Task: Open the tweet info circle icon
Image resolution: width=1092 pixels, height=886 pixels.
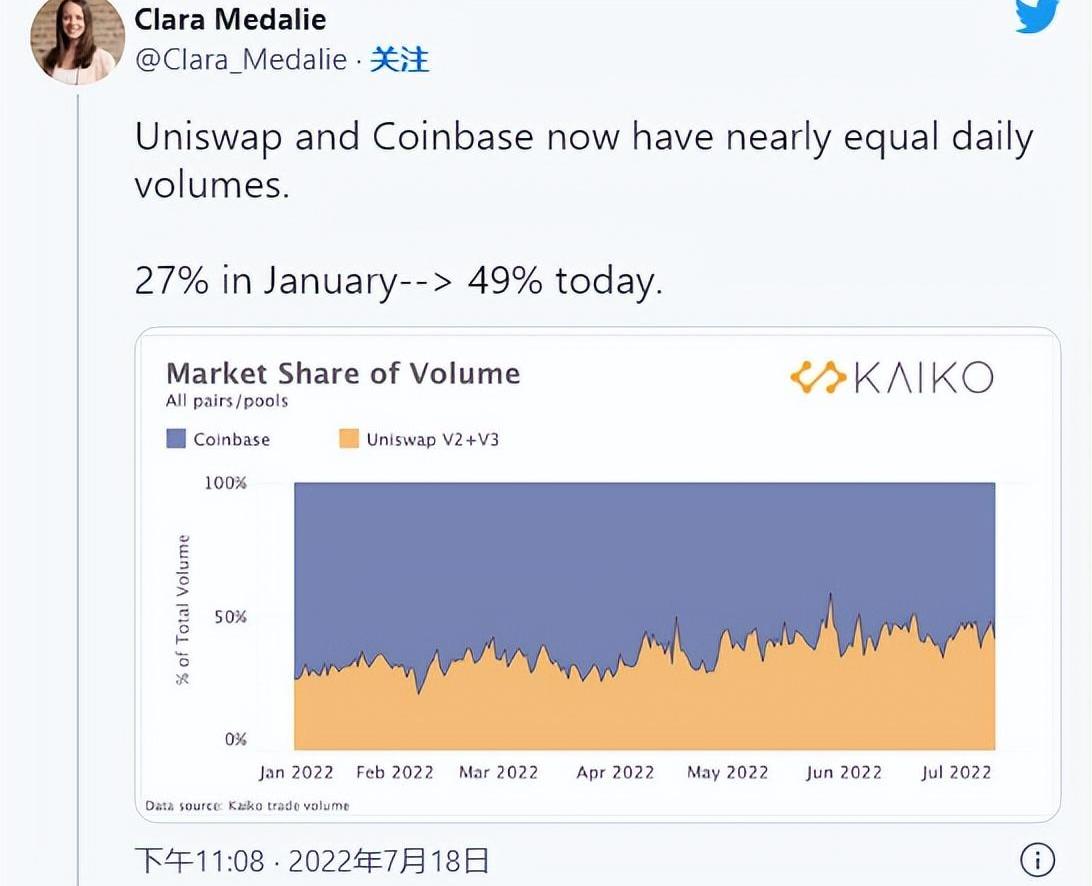Action: [x=1037, y=858]
